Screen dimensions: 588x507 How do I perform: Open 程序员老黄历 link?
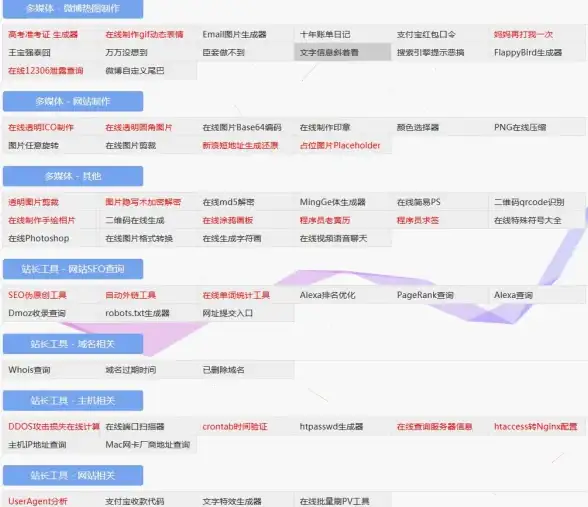[325, 220]
